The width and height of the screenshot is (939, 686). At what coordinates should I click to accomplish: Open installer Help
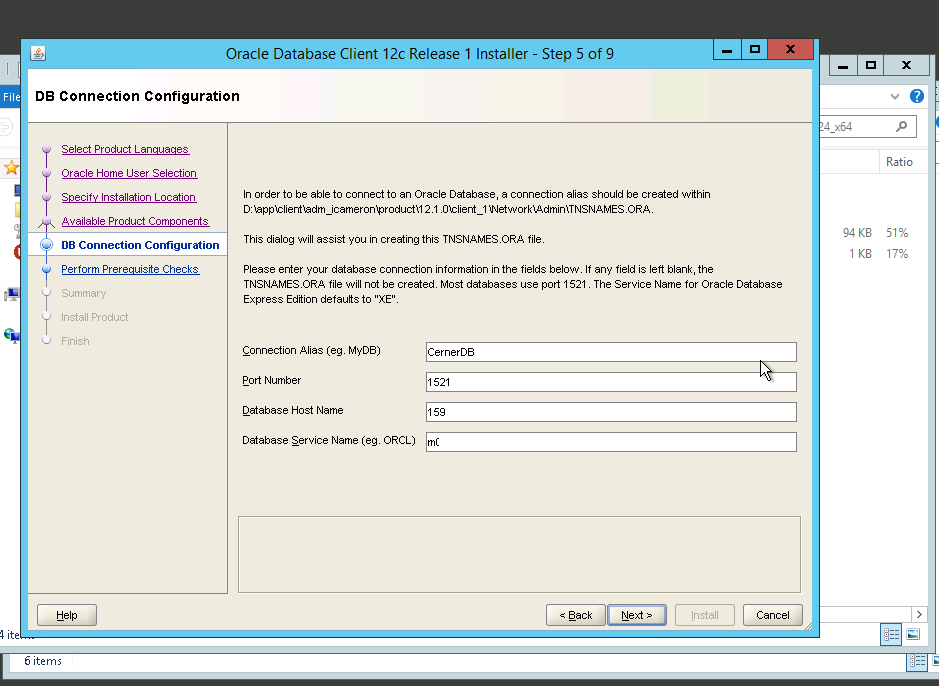point(67,615)
